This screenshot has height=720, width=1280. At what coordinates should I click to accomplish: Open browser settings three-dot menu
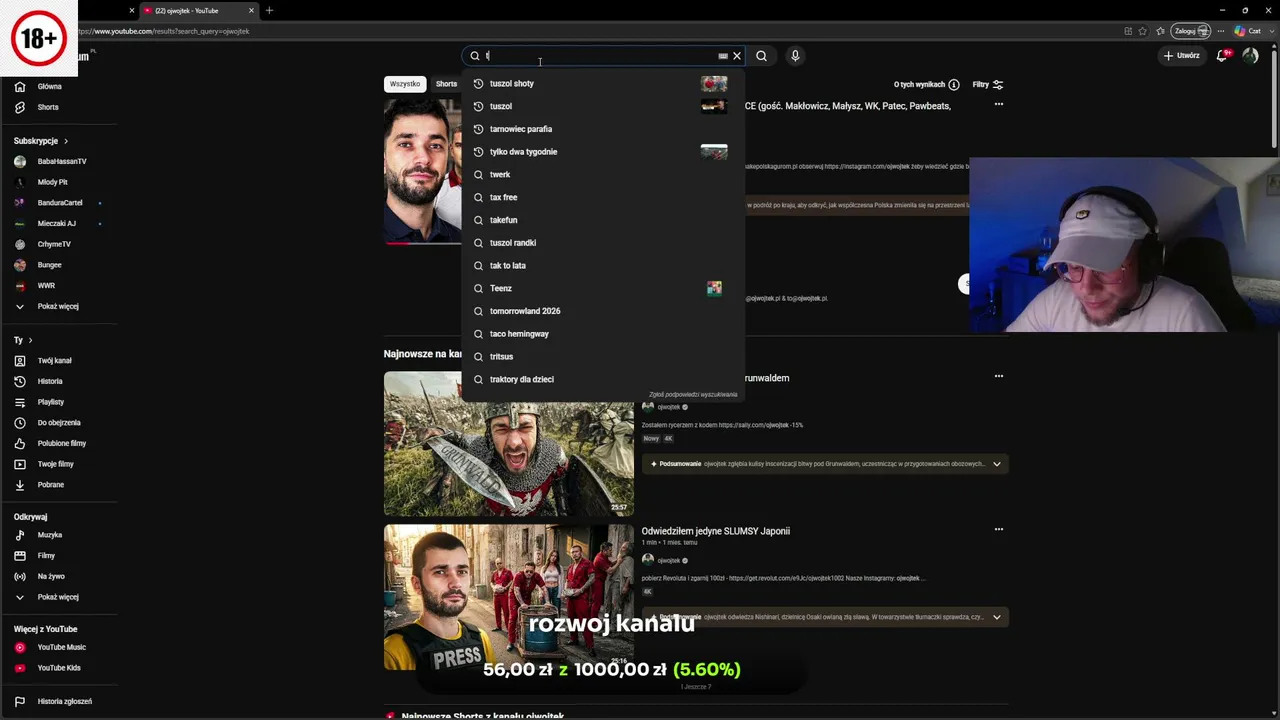[1221, 31]
